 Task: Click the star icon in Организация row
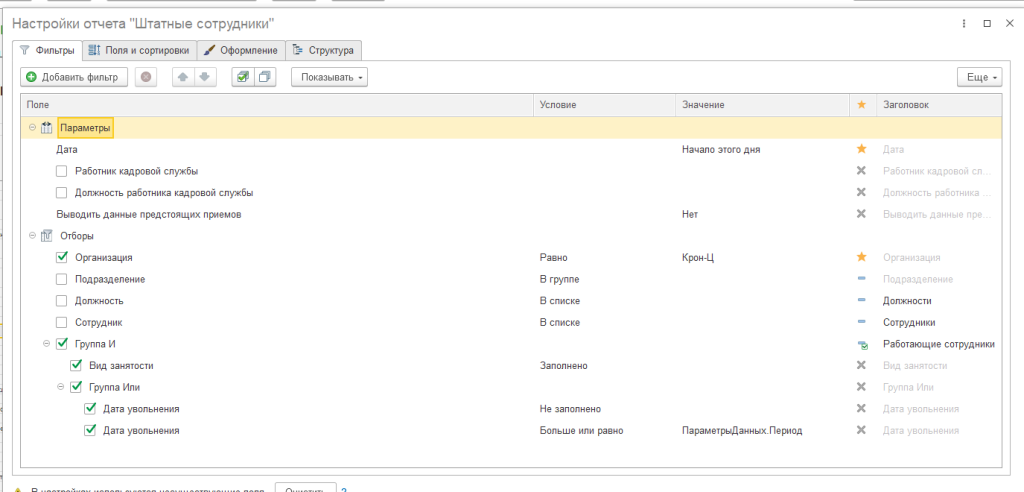[x=861, y=257]
